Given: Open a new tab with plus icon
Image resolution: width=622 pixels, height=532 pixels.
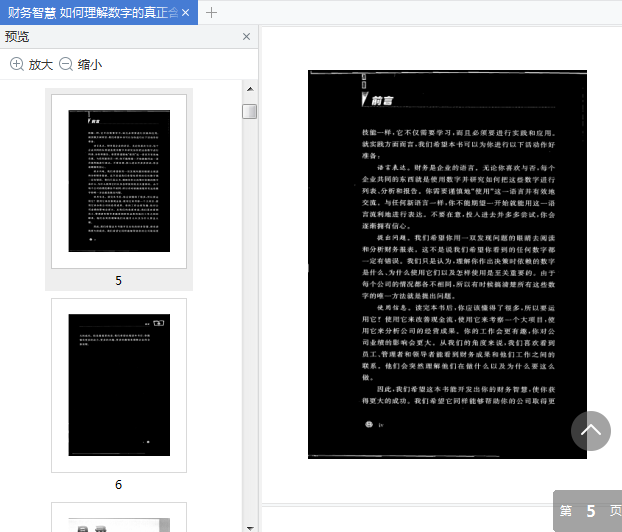Looking at the screenshot, I should [x=211, y=13].
